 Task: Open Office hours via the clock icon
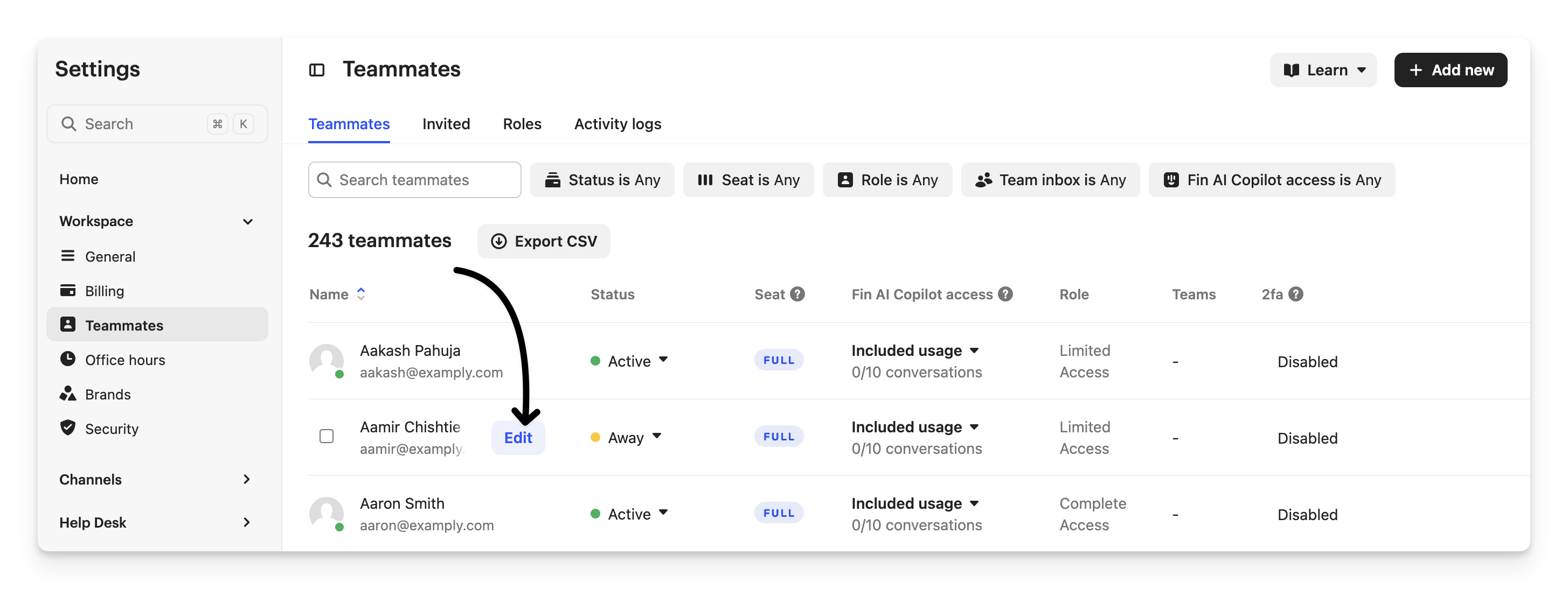[67, 359]
